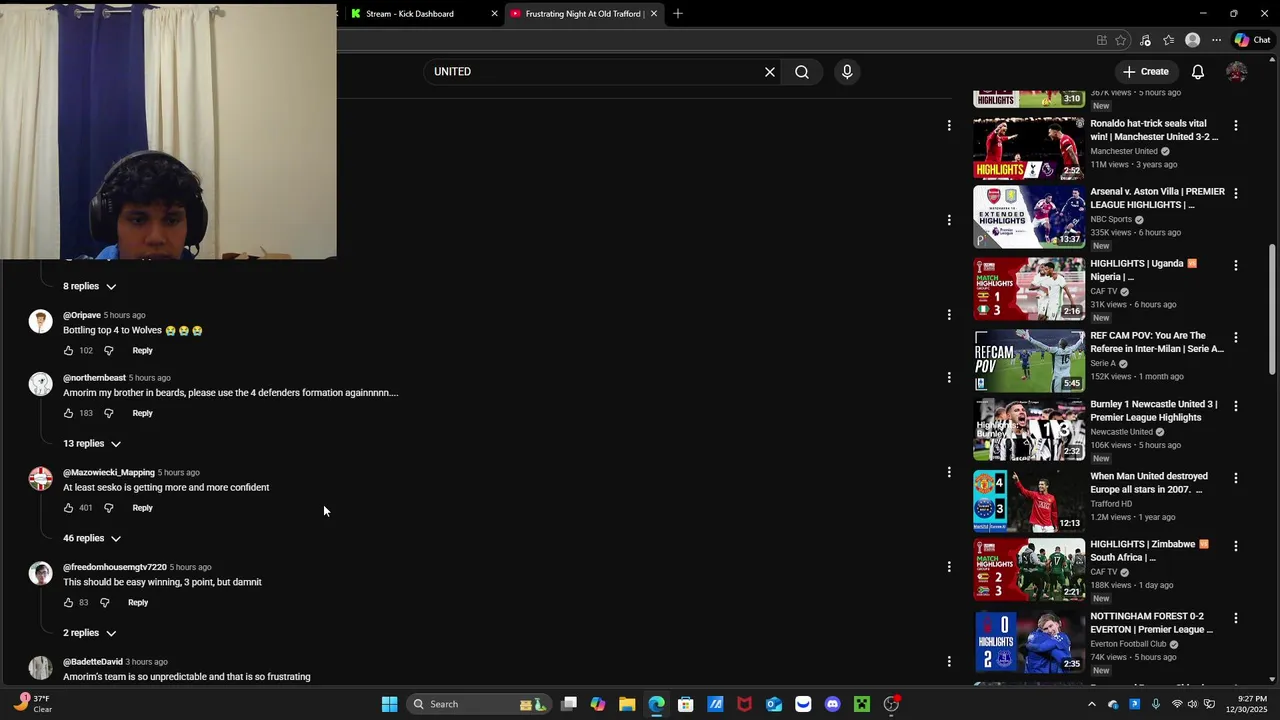The width and height of the screenshot is (1280, 720).
Task: Open Edge settings and more ellipsis
Action: coord(1216,40)
